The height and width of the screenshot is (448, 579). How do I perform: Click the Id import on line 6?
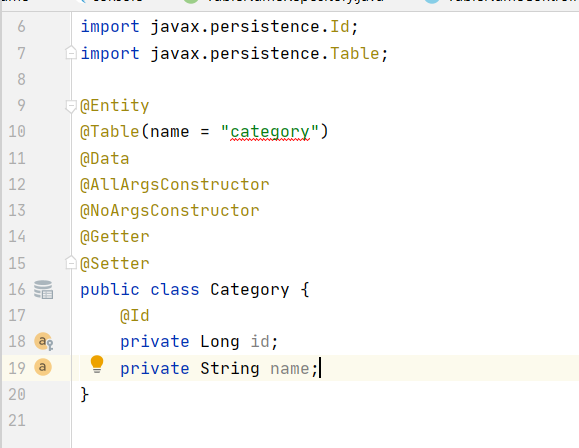340,27
